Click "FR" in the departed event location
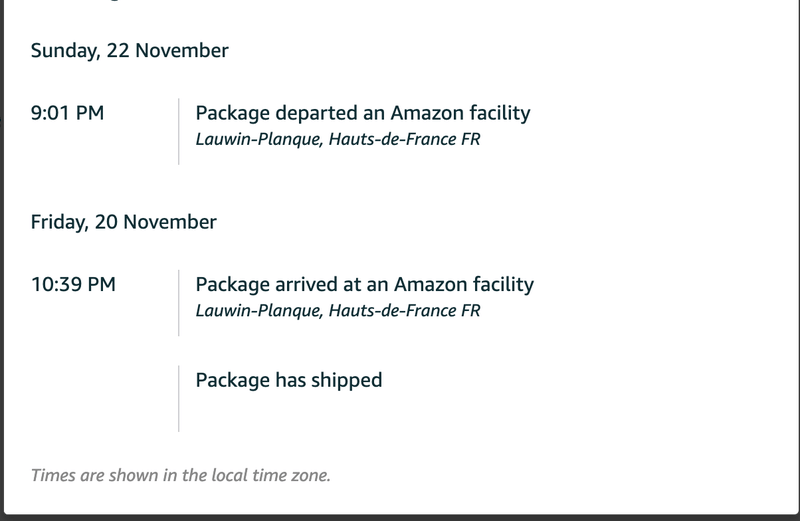Screen dimensions: 800x521 coord(469,139)
